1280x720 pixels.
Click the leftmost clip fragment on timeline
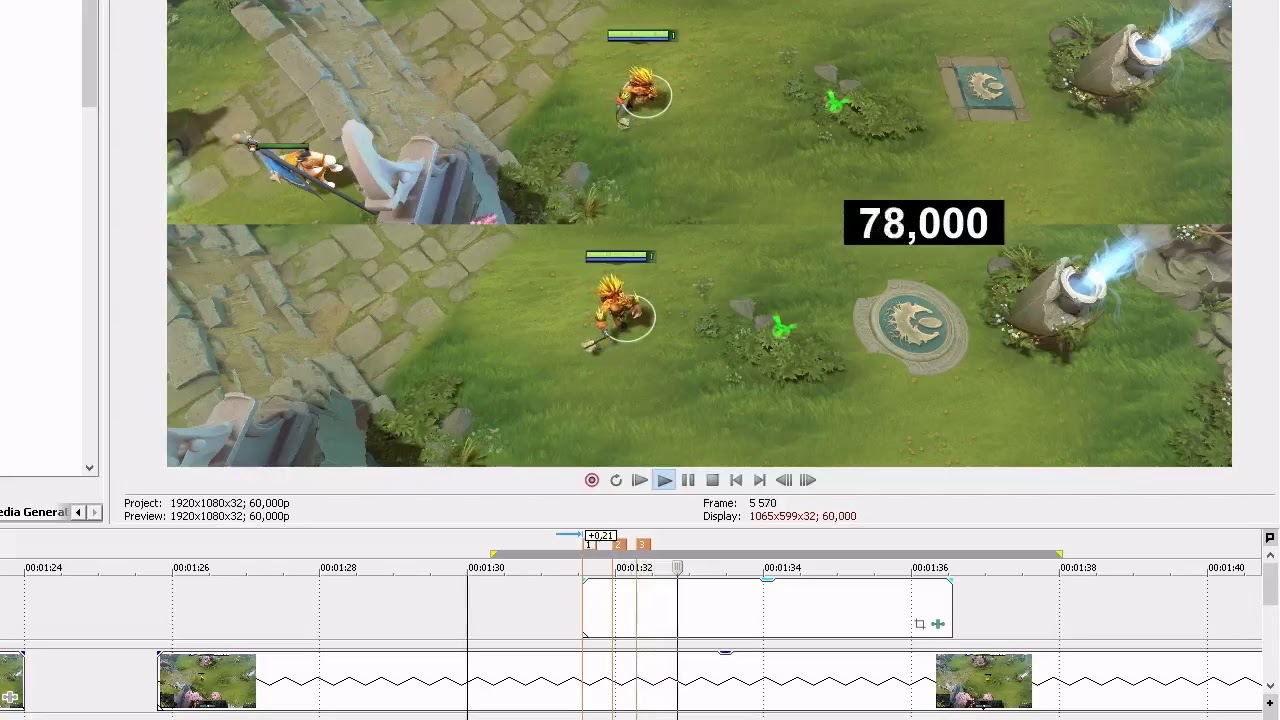(11, 681)
